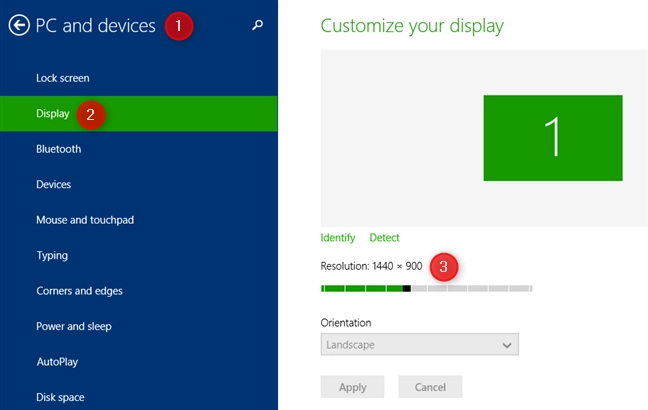Click the resolution slider track
The width and height of the screenshot is (648, 410).
click(x=426, y=288)
